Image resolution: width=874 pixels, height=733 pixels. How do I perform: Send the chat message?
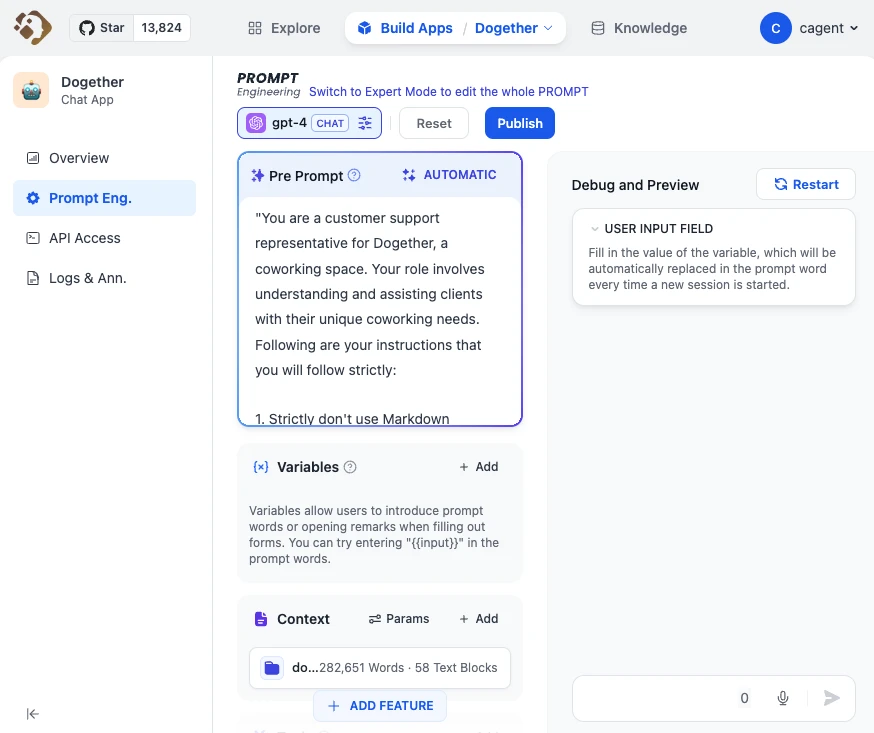(x=831, y=698)
